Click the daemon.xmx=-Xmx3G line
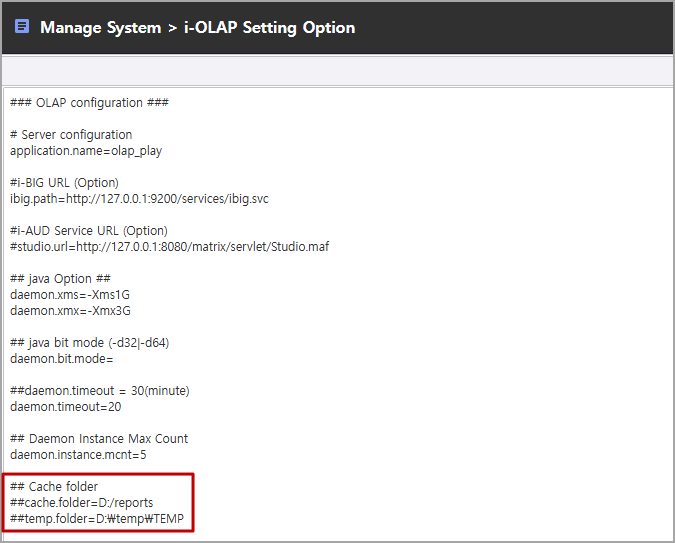675x543 pixels. pyautogui.click(x=70, y=310)
